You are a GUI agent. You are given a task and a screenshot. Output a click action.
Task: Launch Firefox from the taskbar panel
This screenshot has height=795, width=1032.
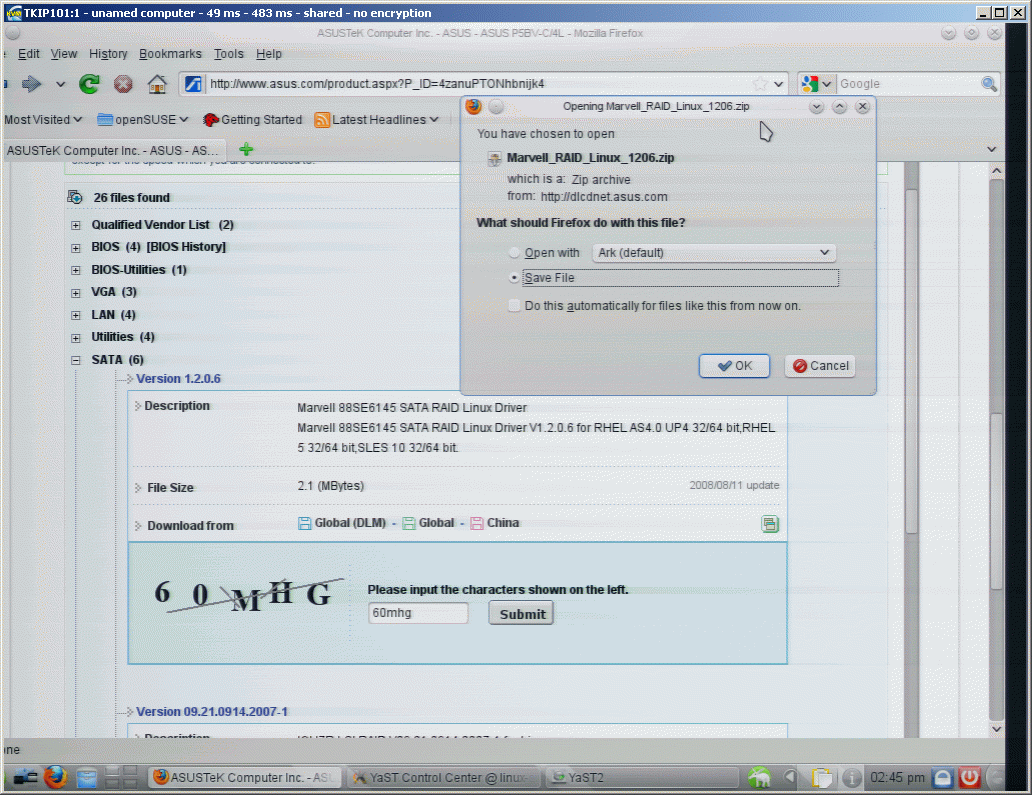[56, 777]
